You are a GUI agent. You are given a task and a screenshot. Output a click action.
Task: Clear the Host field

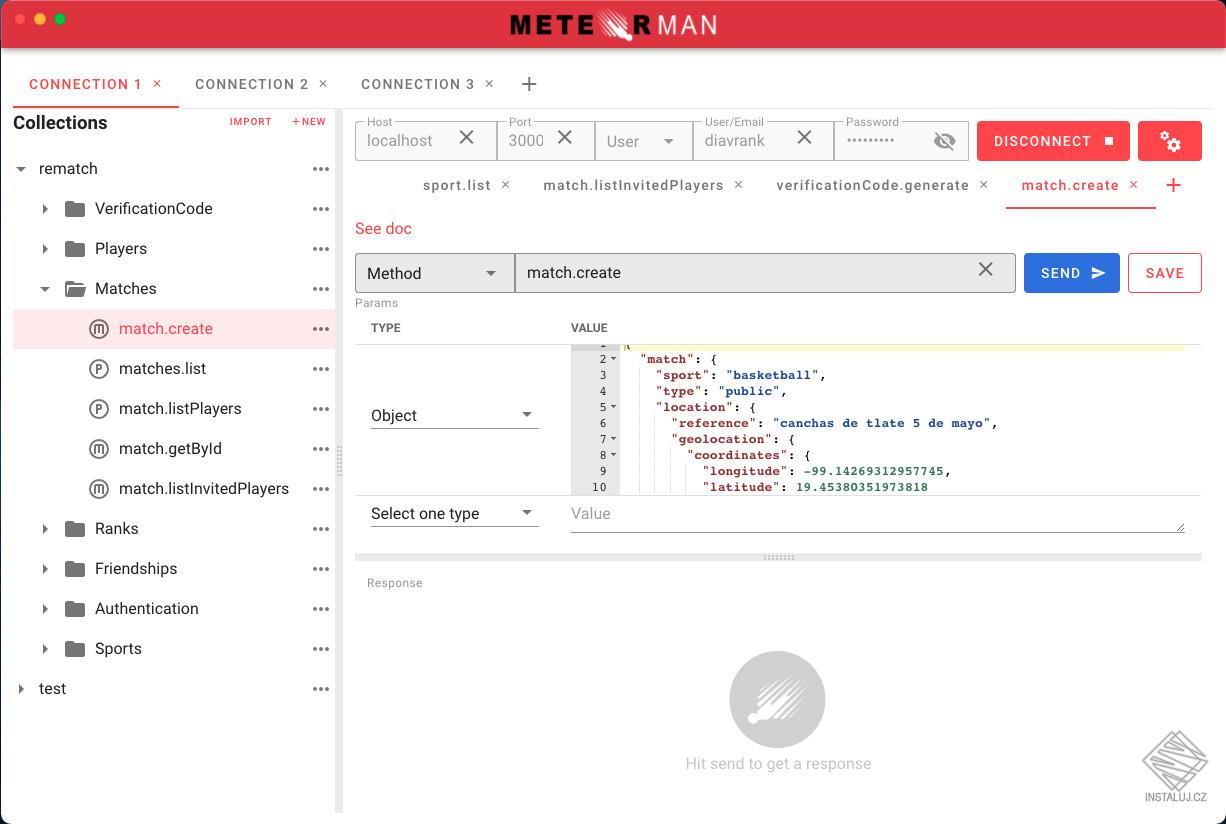click(467, 138)
